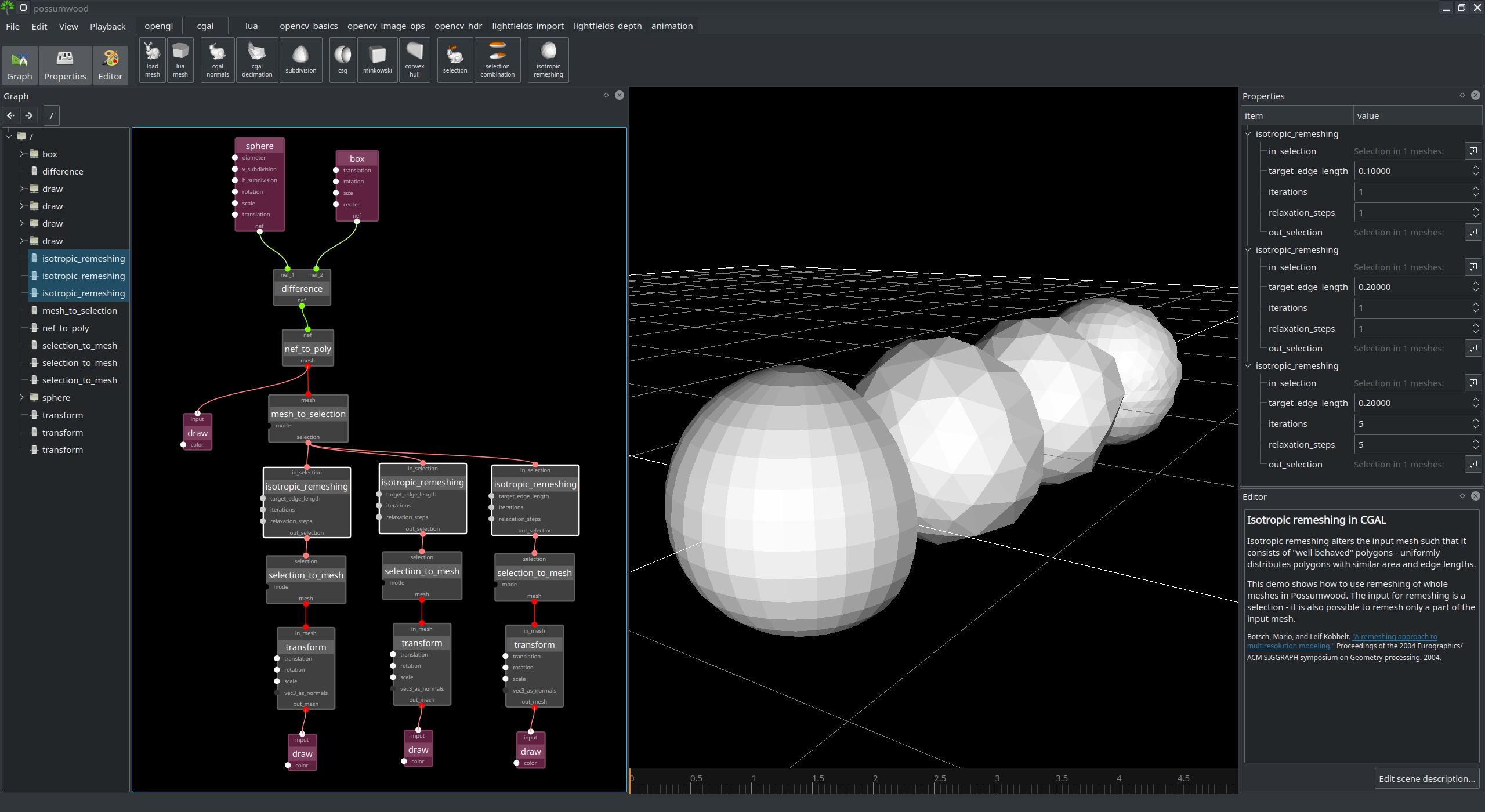The width and height of the screenshot is (1485, 812).
Task: Select the convex hull tool
Action: [415, 60]
